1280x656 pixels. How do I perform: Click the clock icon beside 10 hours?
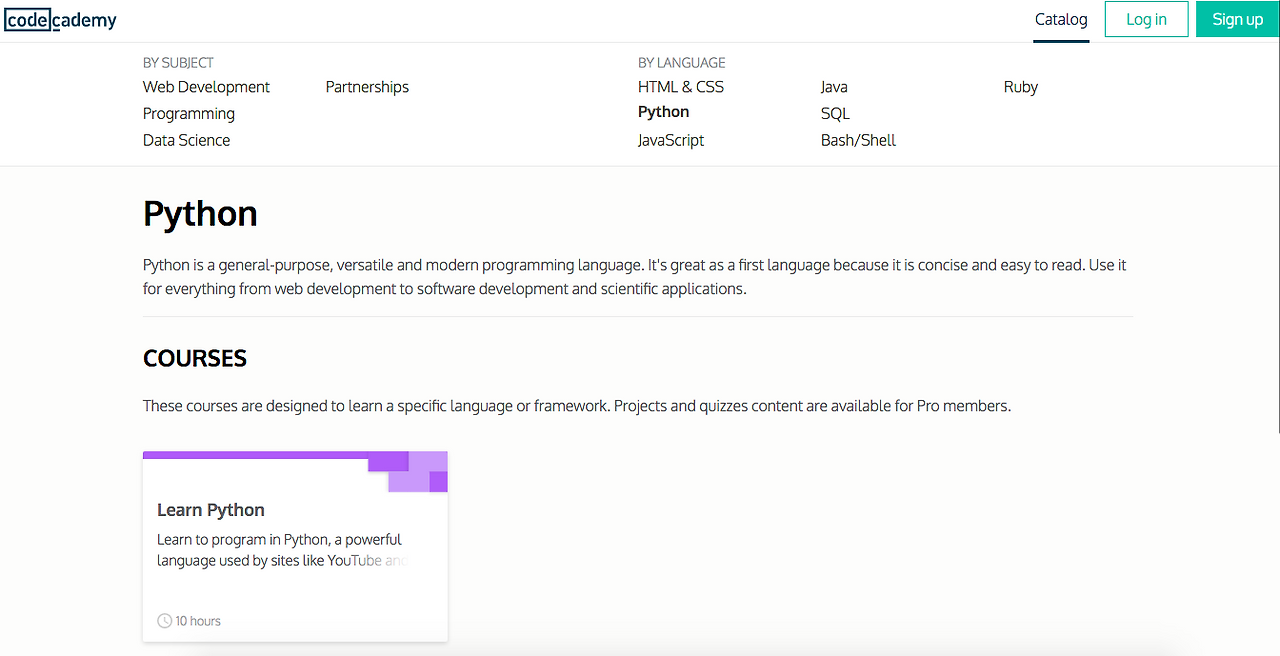coord(164,621)
